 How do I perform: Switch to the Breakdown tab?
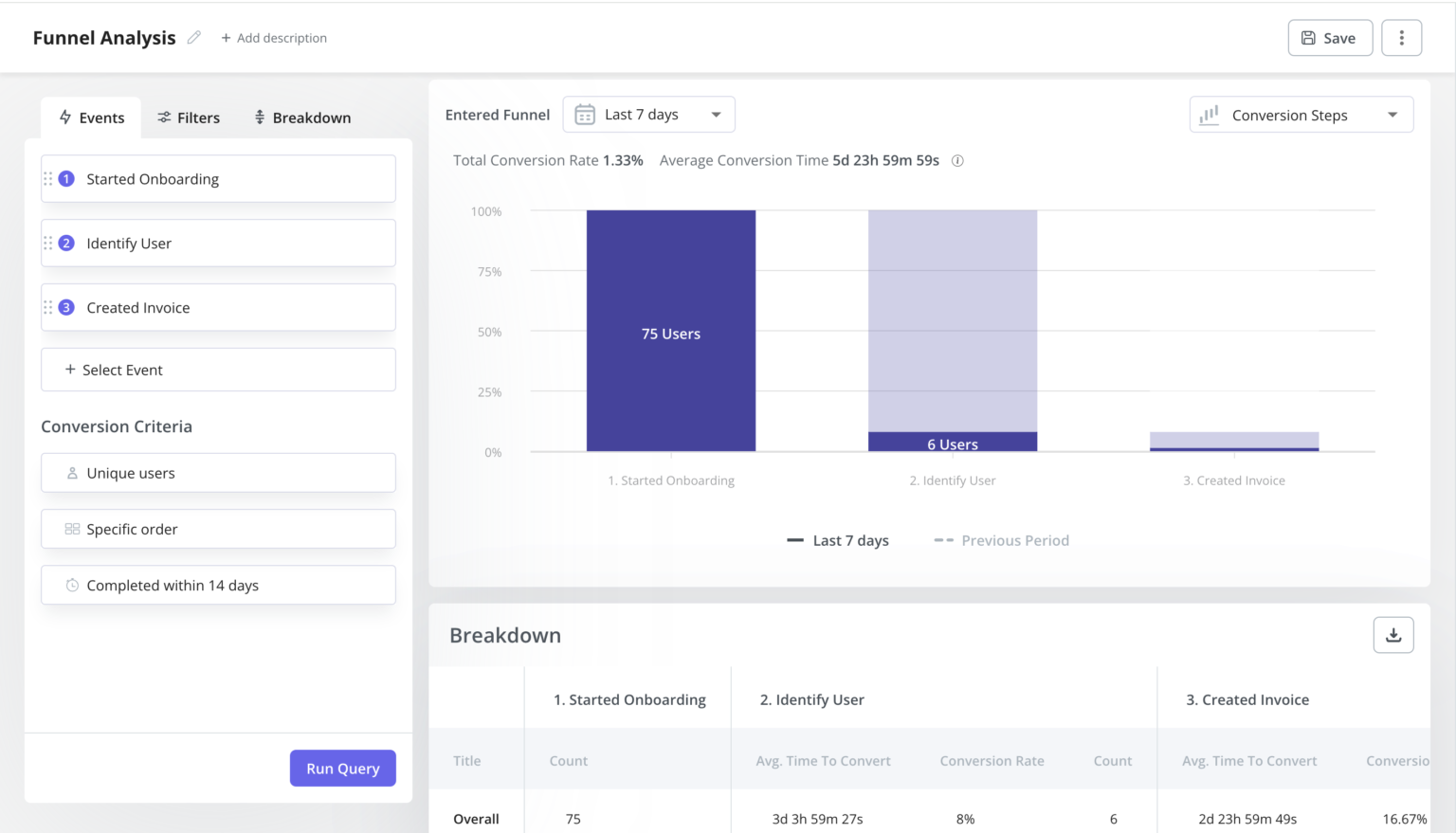(x=301, y=117)
